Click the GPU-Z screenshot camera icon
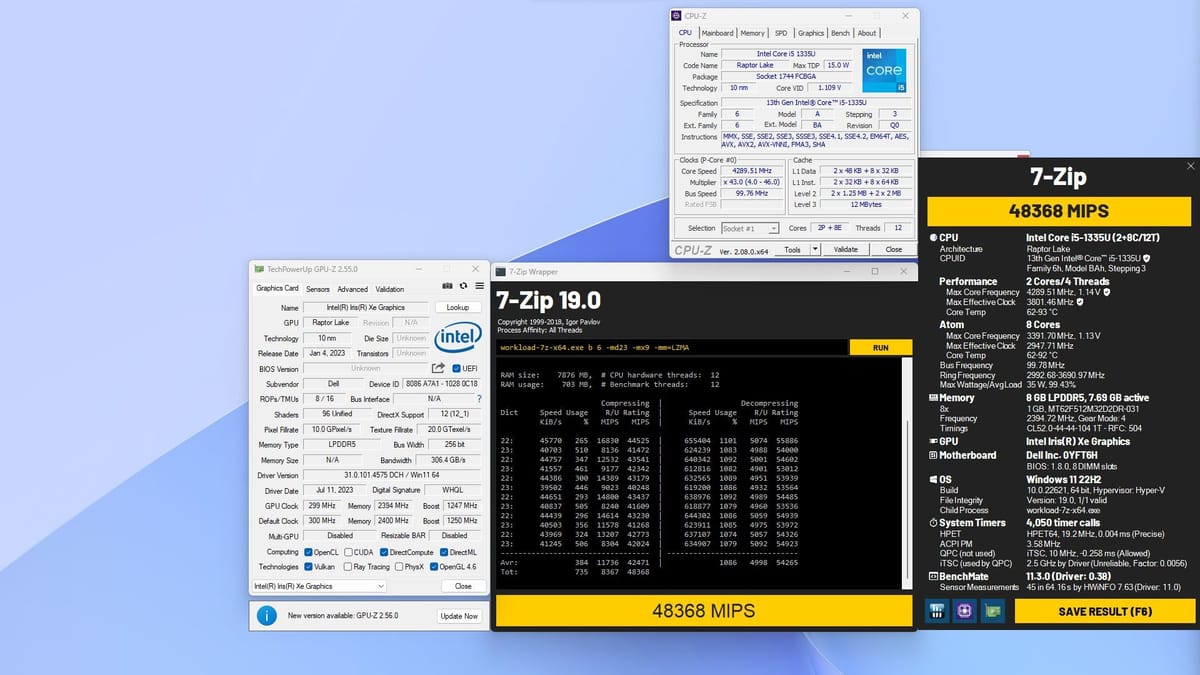 tap(447, 288)
